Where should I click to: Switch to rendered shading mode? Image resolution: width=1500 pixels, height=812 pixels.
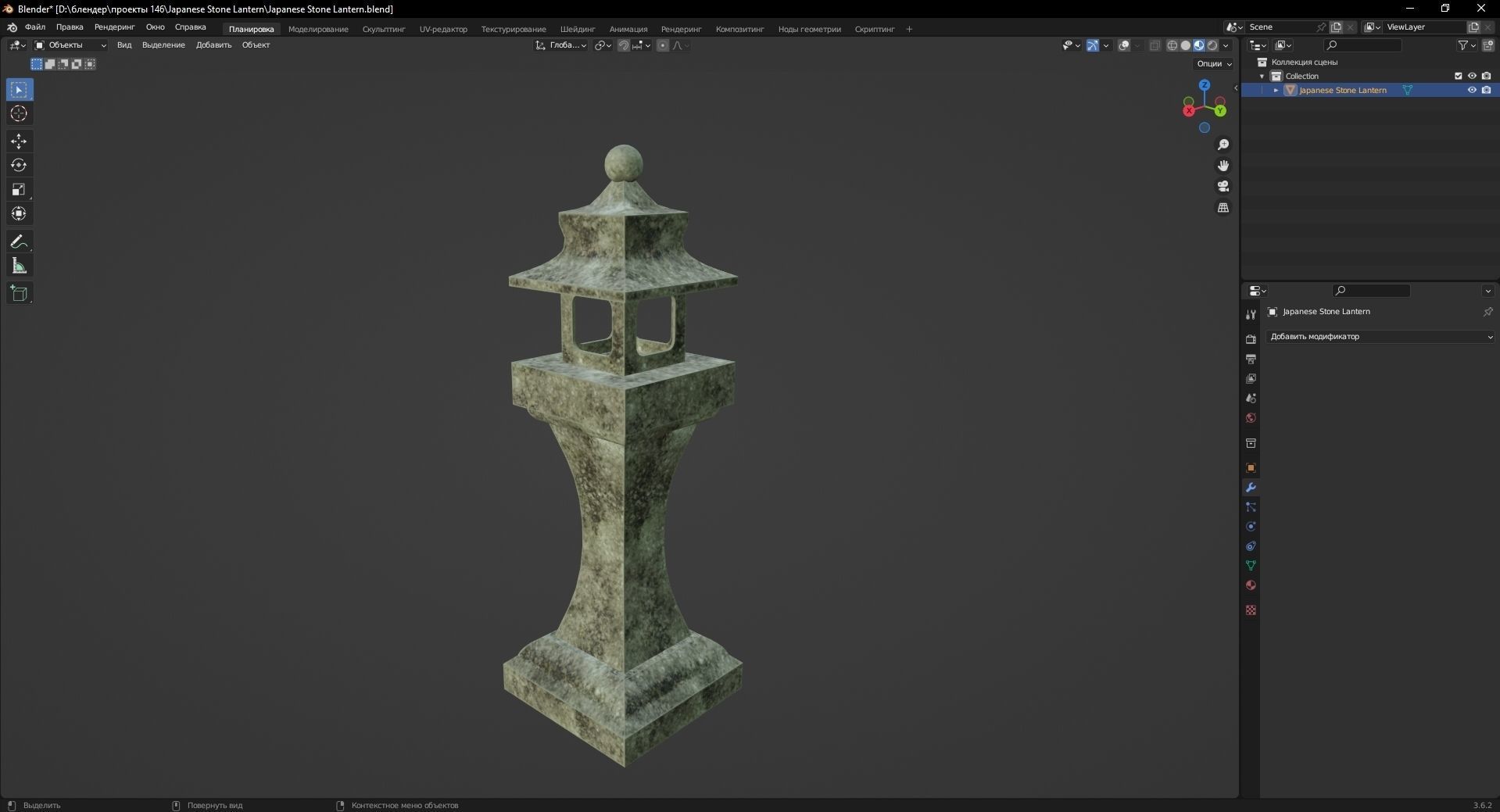[x=1212, y=45]
